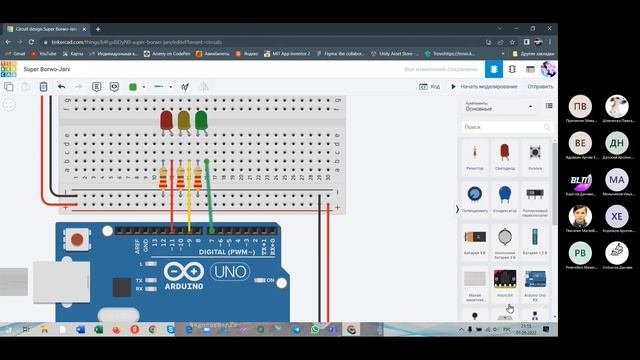Viewport: 640px width, 360px height.
Task: Open Word from the taskbar
Action: coord(80,329)
